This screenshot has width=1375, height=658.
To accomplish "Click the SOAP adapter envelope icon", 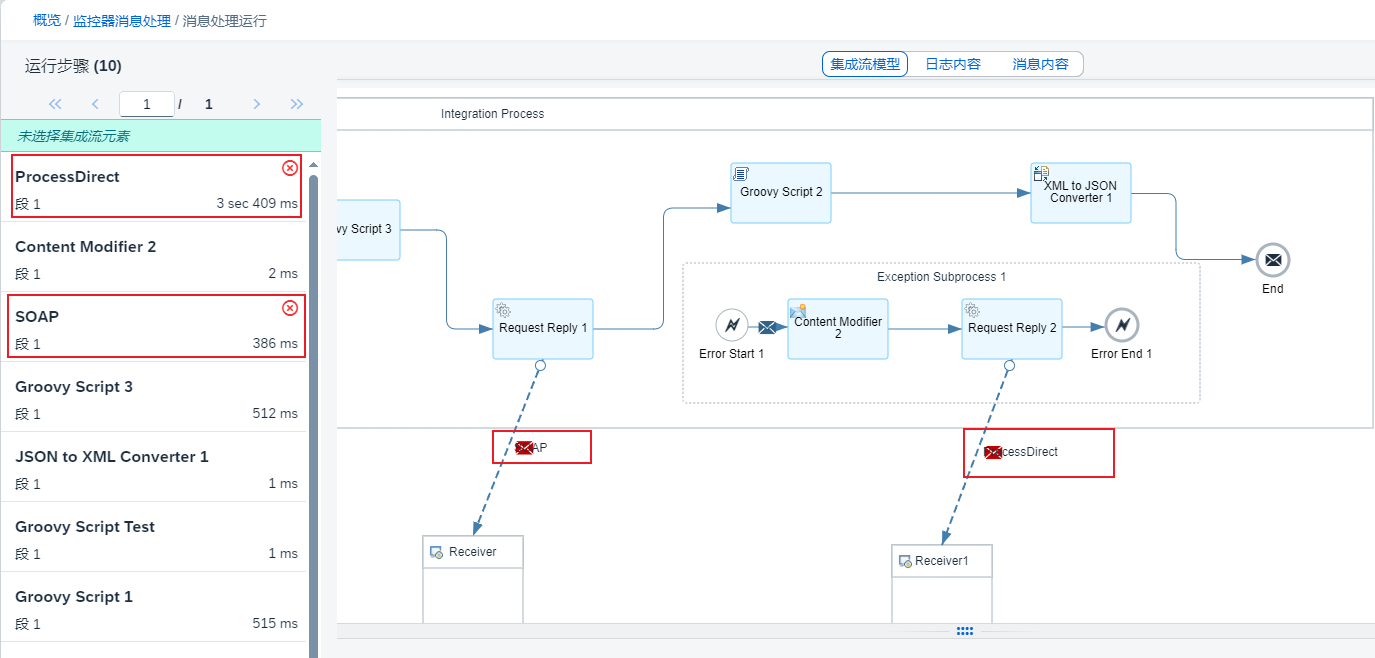I will pyautogui.click(x=524, y=448).
